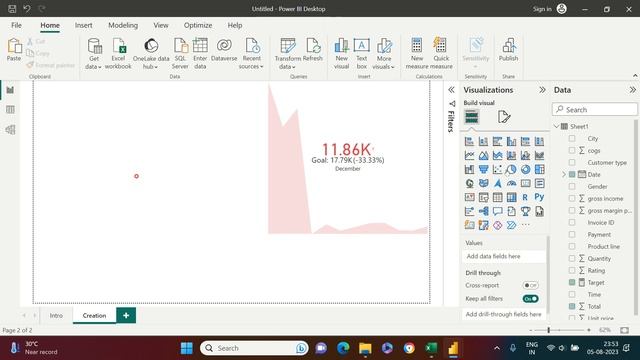Switch to Report view in left sidebar
The width and height of the screenshot is (640, 360).
[x=10, y=90]
